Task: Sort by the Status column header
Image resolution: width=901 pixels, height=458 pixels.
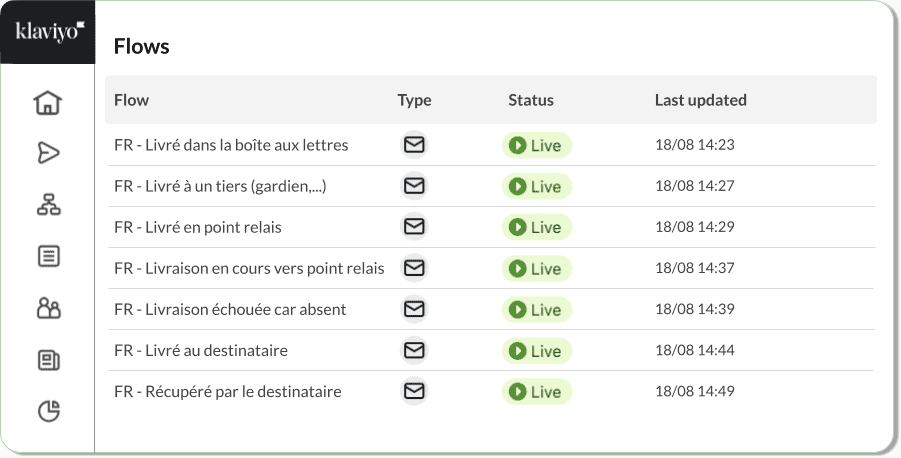Action: 531,100
